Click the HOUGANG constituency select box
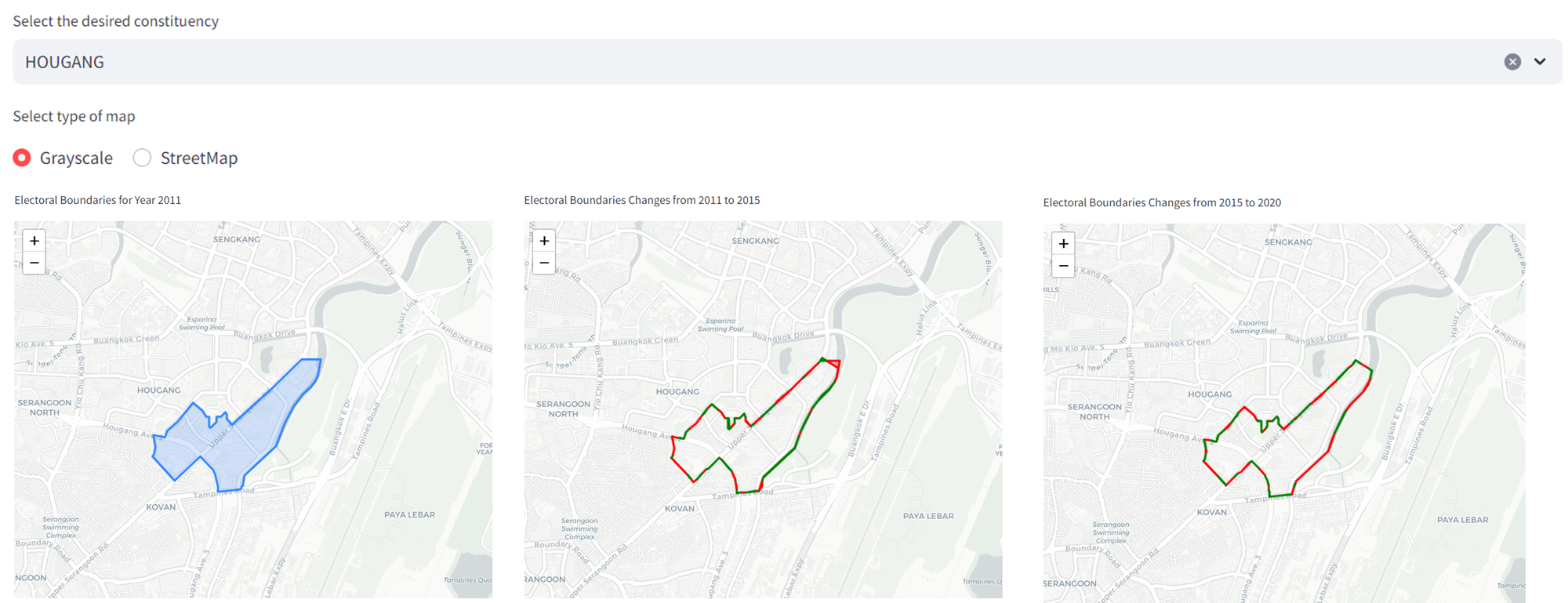 click(x=706, y=62)
